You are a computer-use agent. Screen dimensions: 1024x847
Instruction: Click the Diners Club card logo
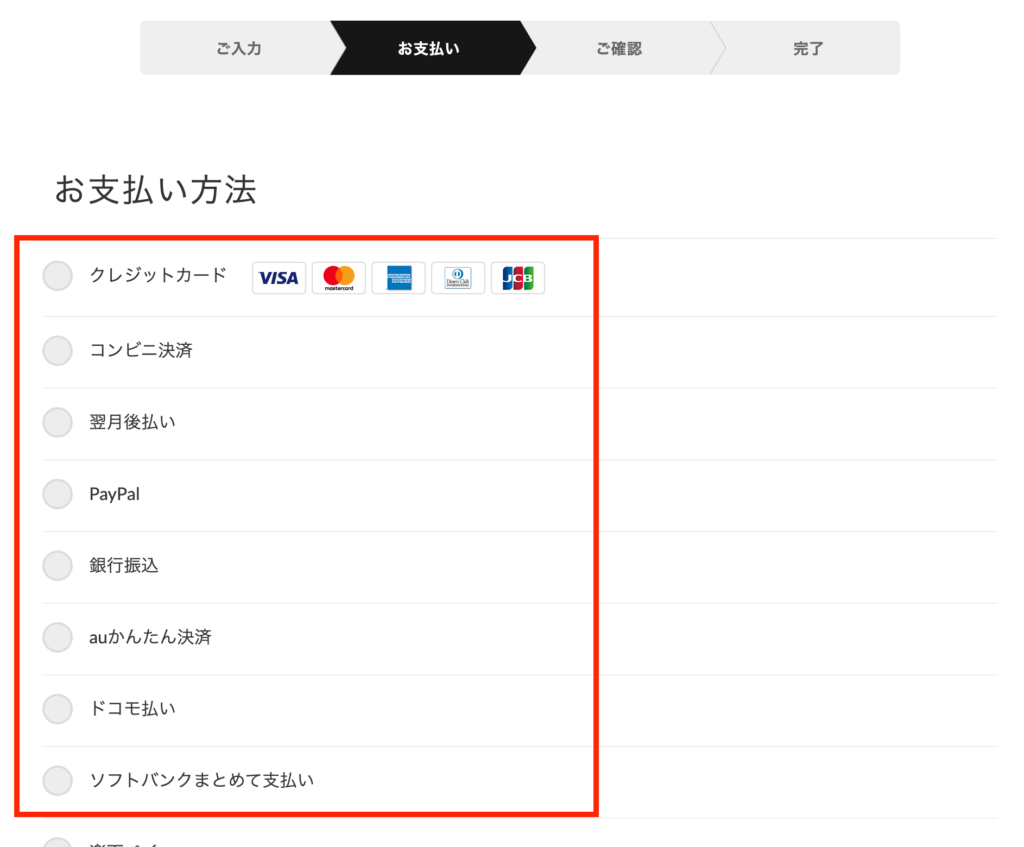pyautogui.click(x=458, y=278)
